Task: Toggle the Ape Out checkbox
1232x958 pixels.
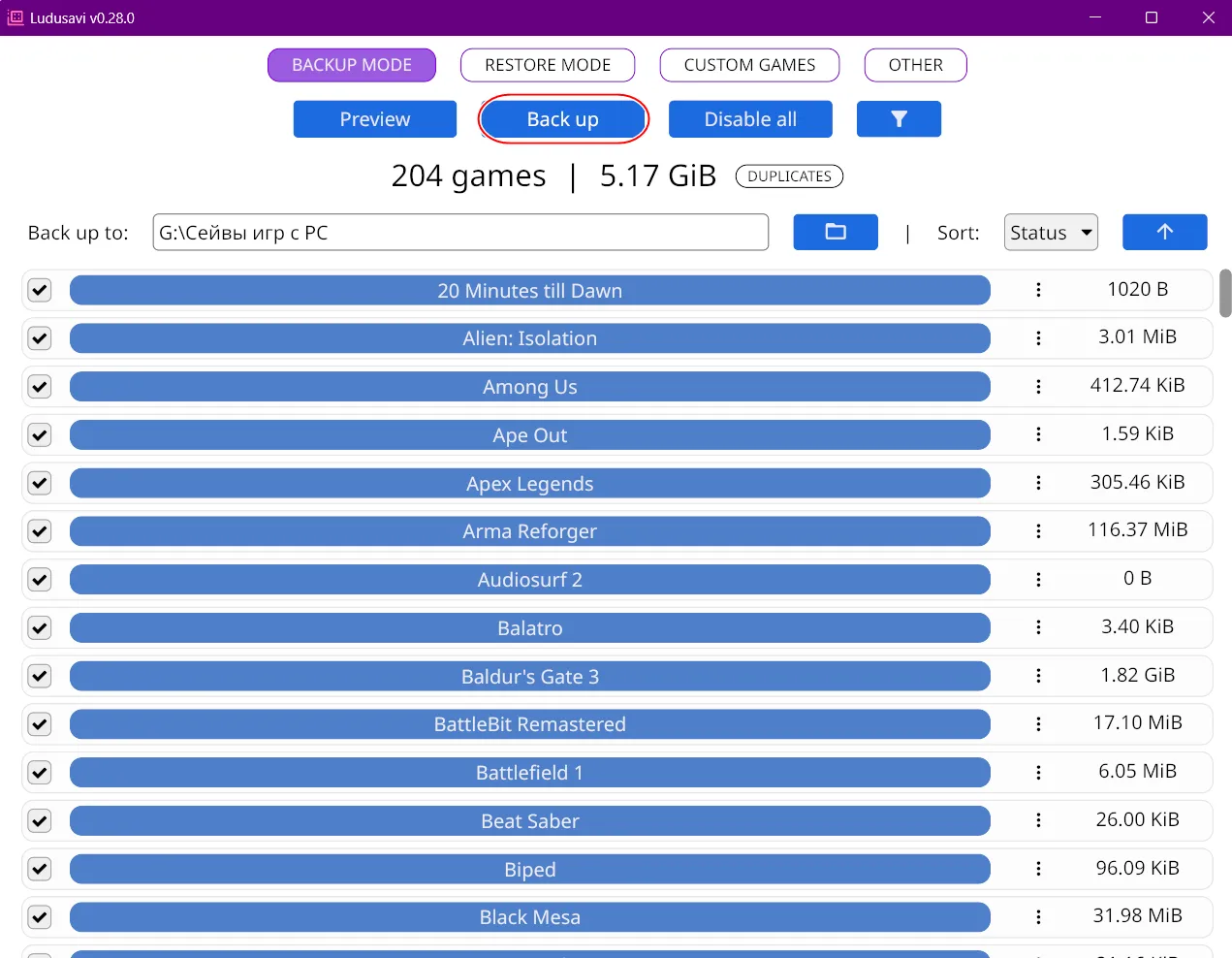Action: point(40,434)
